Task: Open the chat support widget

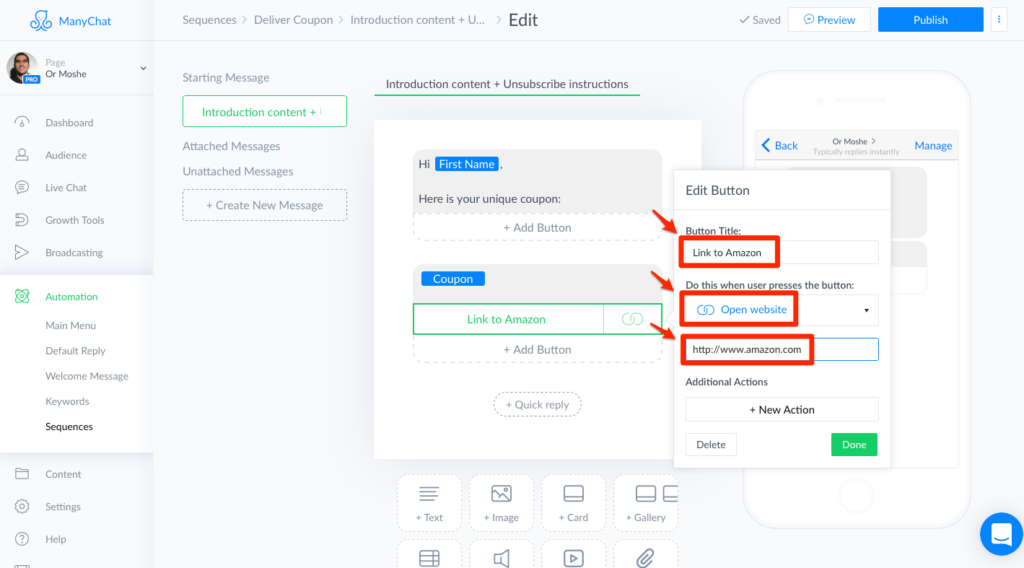Action: click(x=1001, y=534)
